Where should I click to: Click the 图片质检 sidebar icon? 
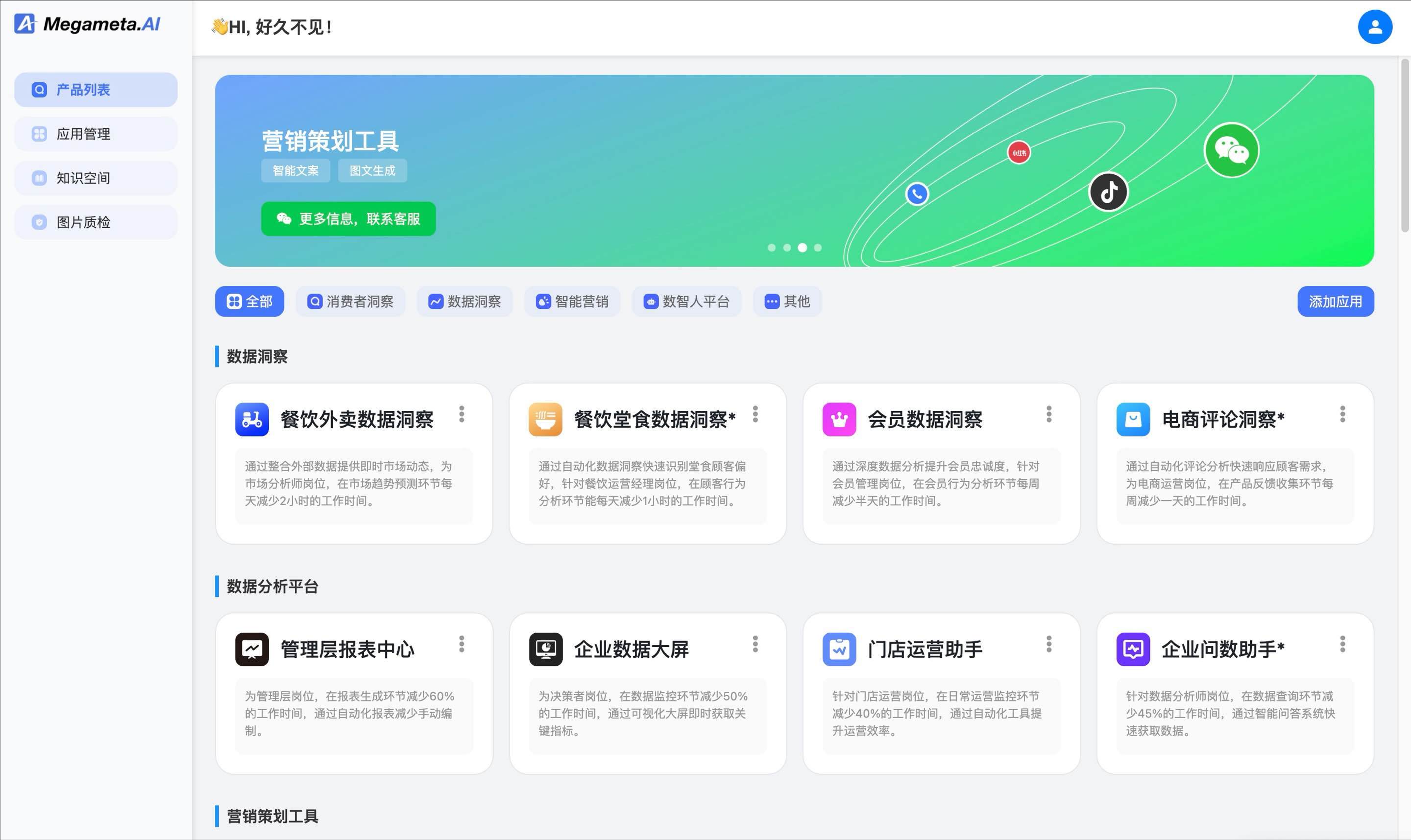pyautogui.click(x=39, y=222)
